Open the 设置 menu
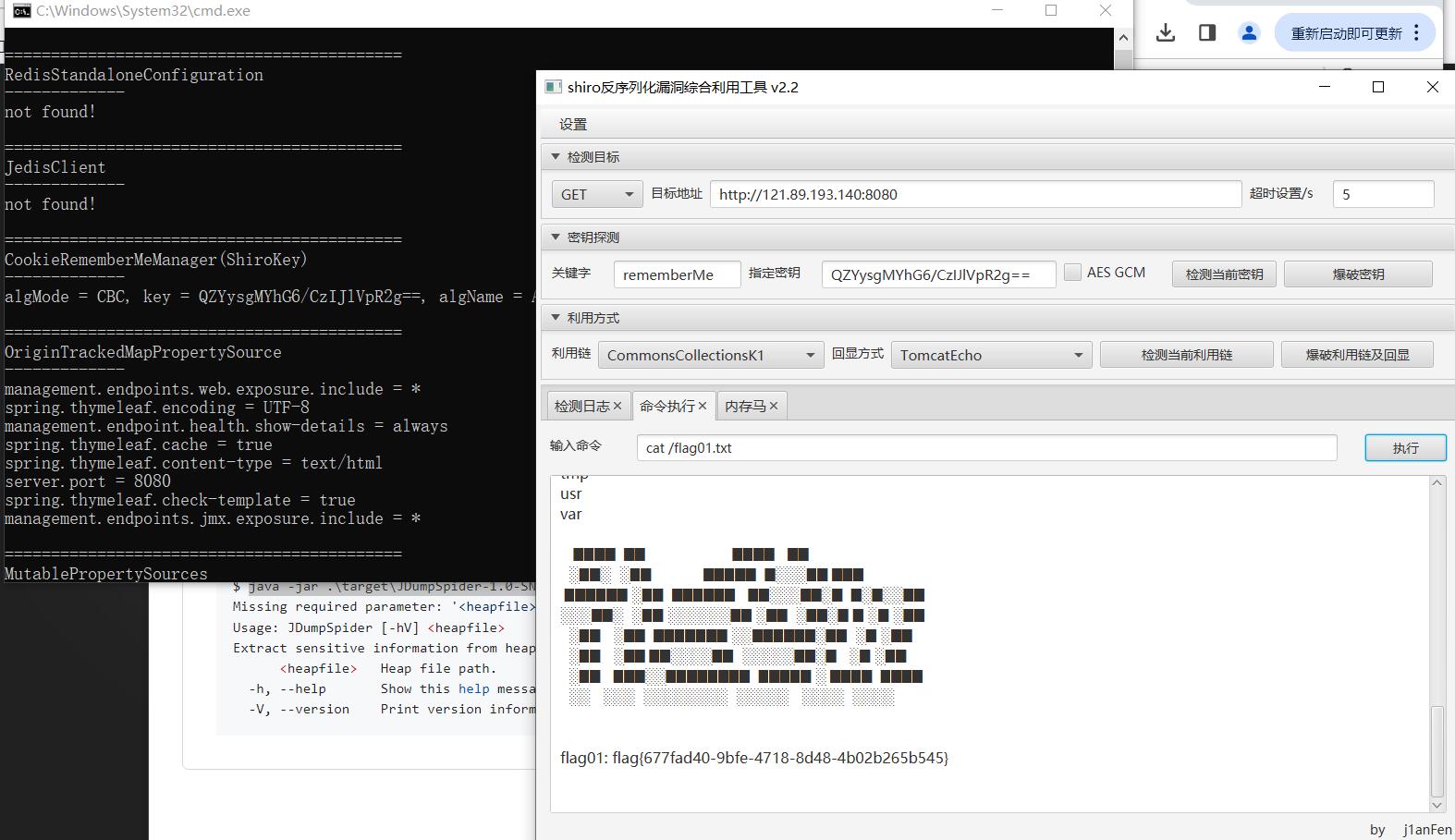This screenshot has width=1455, height=840. click(x=573, y=125)
